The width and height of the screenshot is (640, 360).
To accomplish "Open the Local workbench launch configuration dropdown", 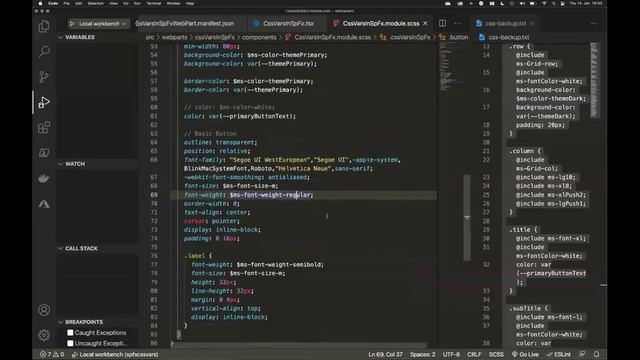I will pos(102,24).
